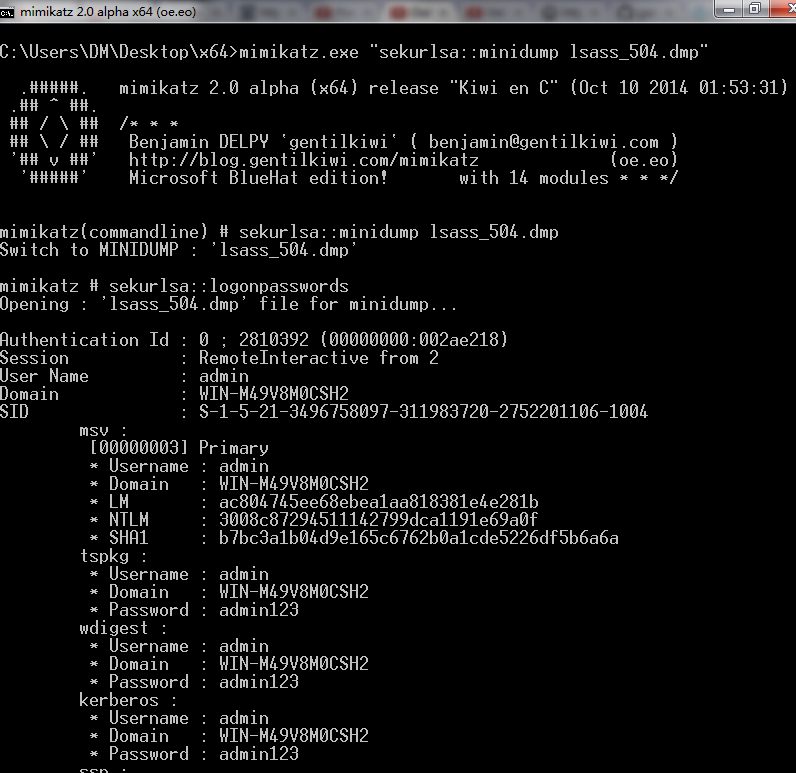
Task: Click the "msv :" section label
Action: coord(104,431)
